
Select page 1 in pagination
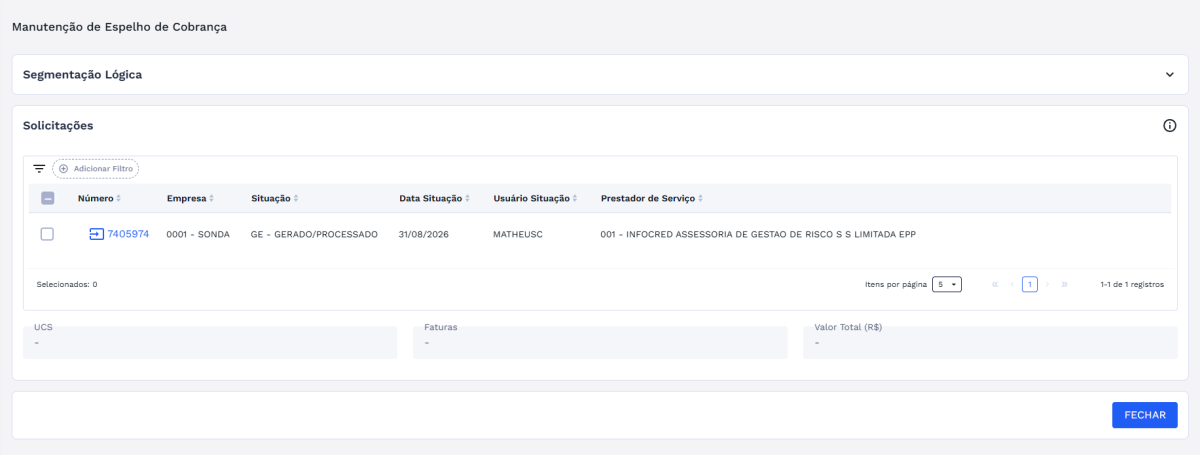point(1029,284)
